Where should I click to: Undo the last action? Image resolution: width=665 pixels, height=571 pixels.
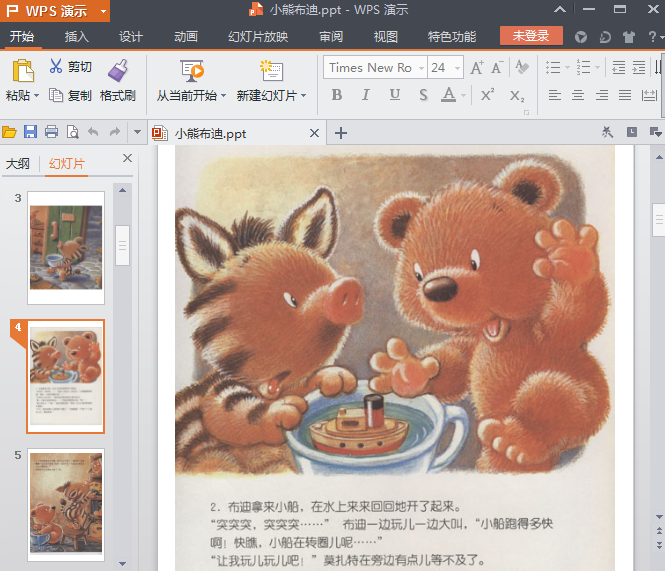[93, 132]
